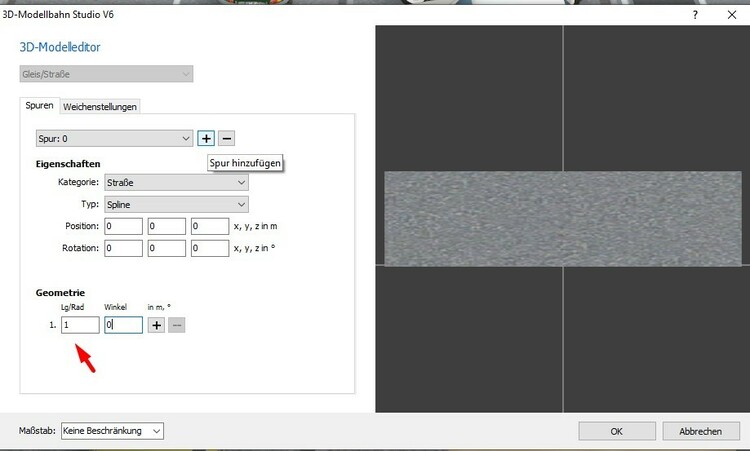The width and height of the screenshot is (750, 451).
Task: Click the Geometrie section label
Action: (x=60, y=293)
